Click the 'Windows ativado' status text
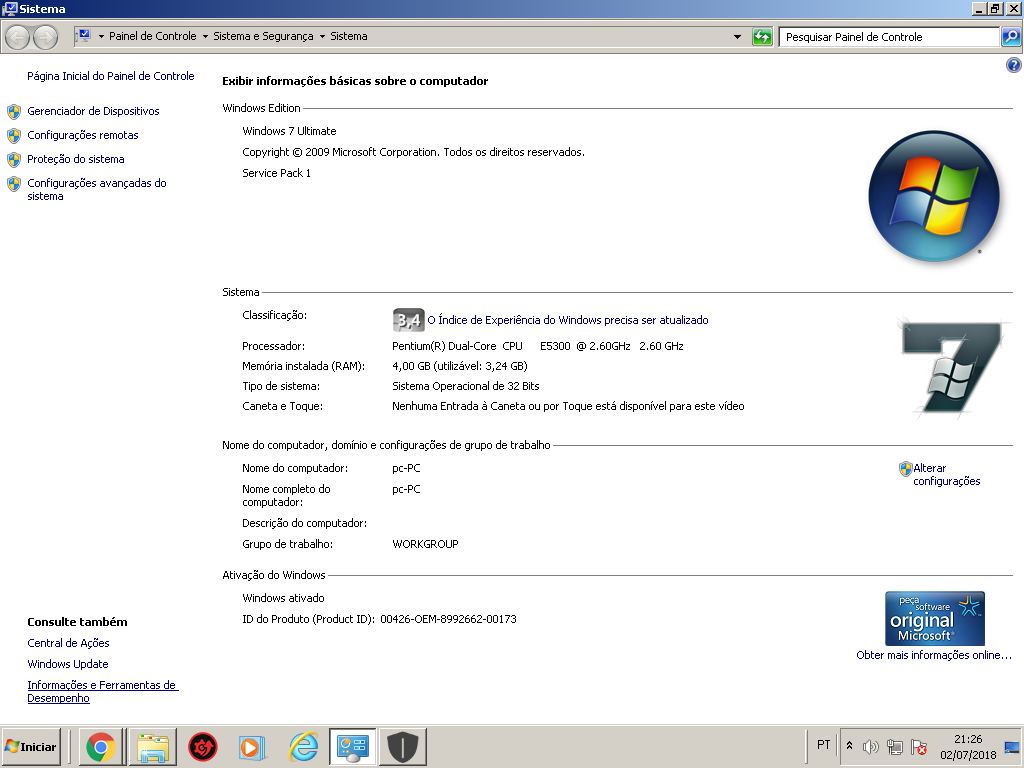Screen dimensions: 1024x768 click(x=283, y=598)
